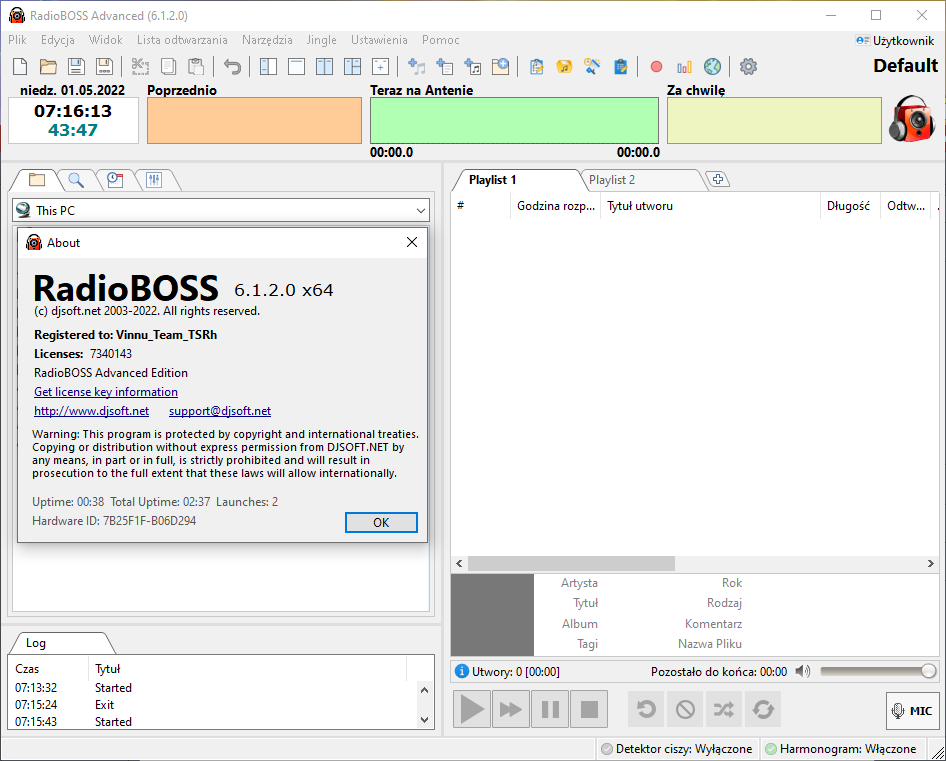This screenshot has width=946, height=761.
Task: Open the Edycja menu
Action: [x=58, y=40]
